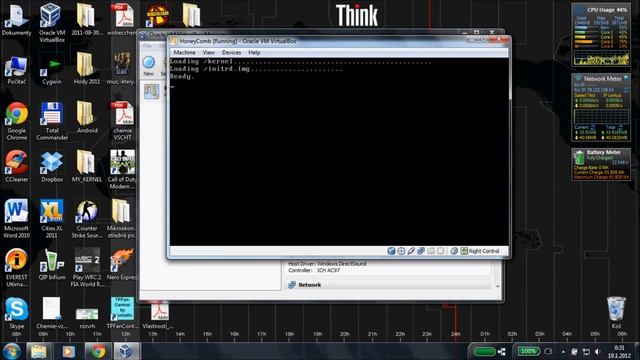Launch QIP Infium desktop shortcut
640x360 pixels.
point(52,264)
